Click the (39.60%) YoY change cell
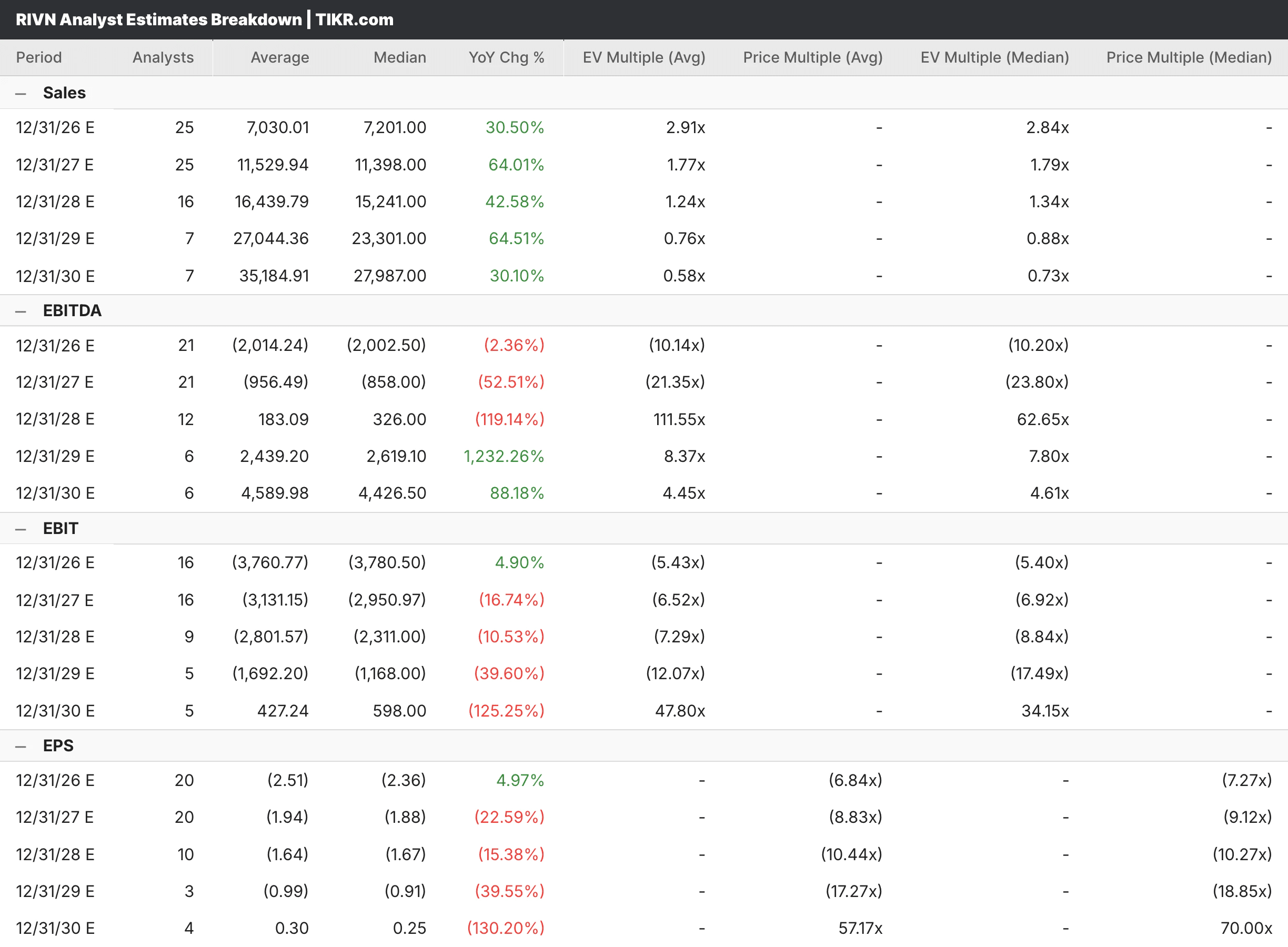Screen dimensions: 1288x947 (x=509, y=673)
